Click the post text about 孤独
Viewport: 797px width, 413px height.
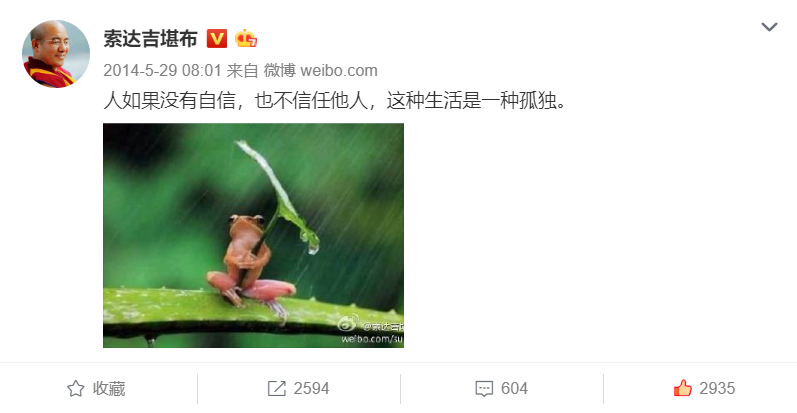334,101
